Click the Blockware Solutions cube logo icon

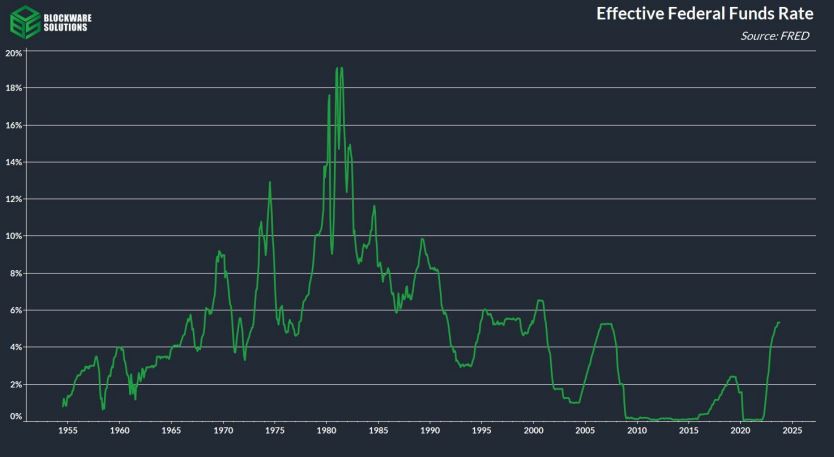point(25,21)
